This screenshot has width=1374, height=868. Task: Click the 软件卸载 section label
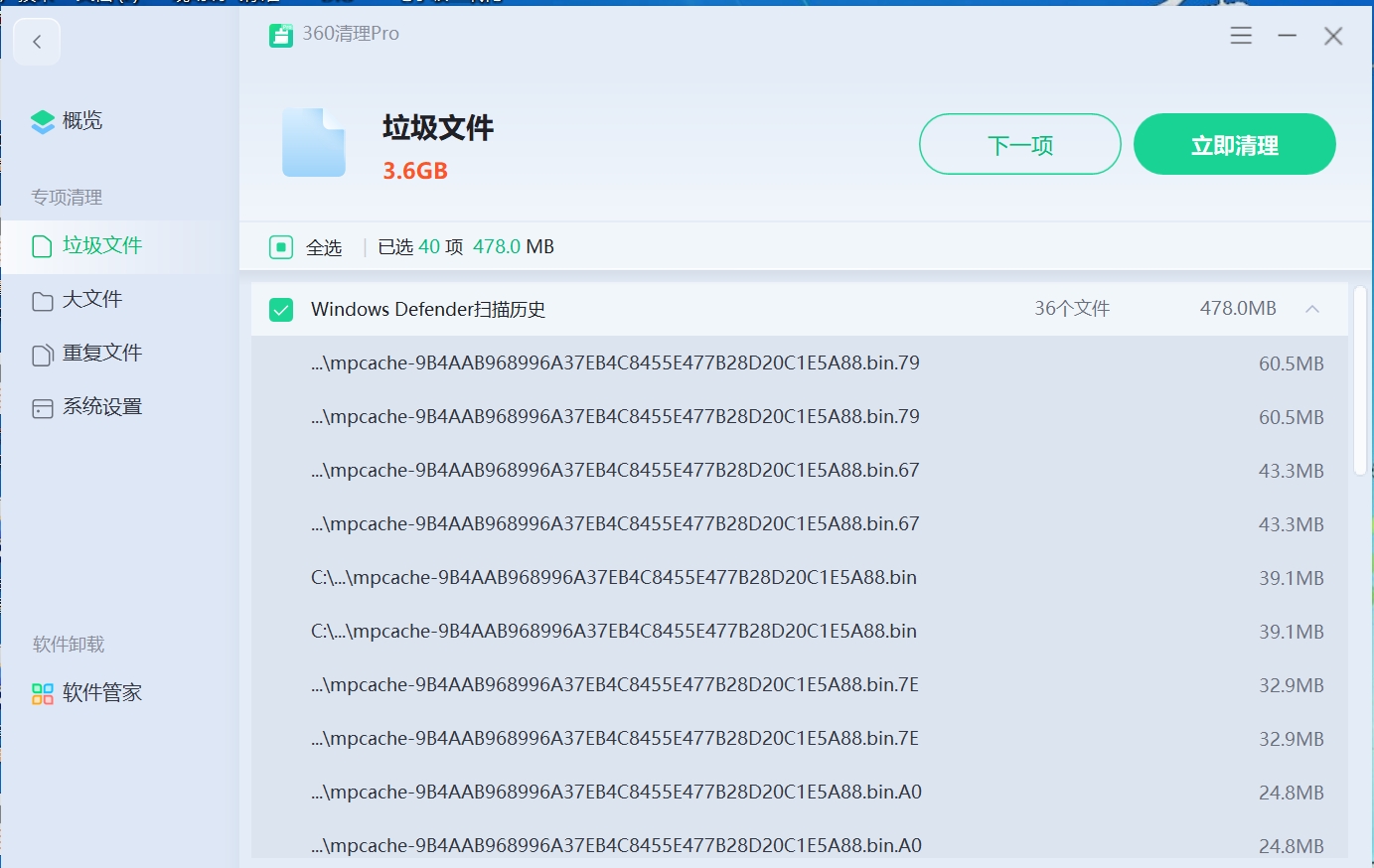coord(69,645)
